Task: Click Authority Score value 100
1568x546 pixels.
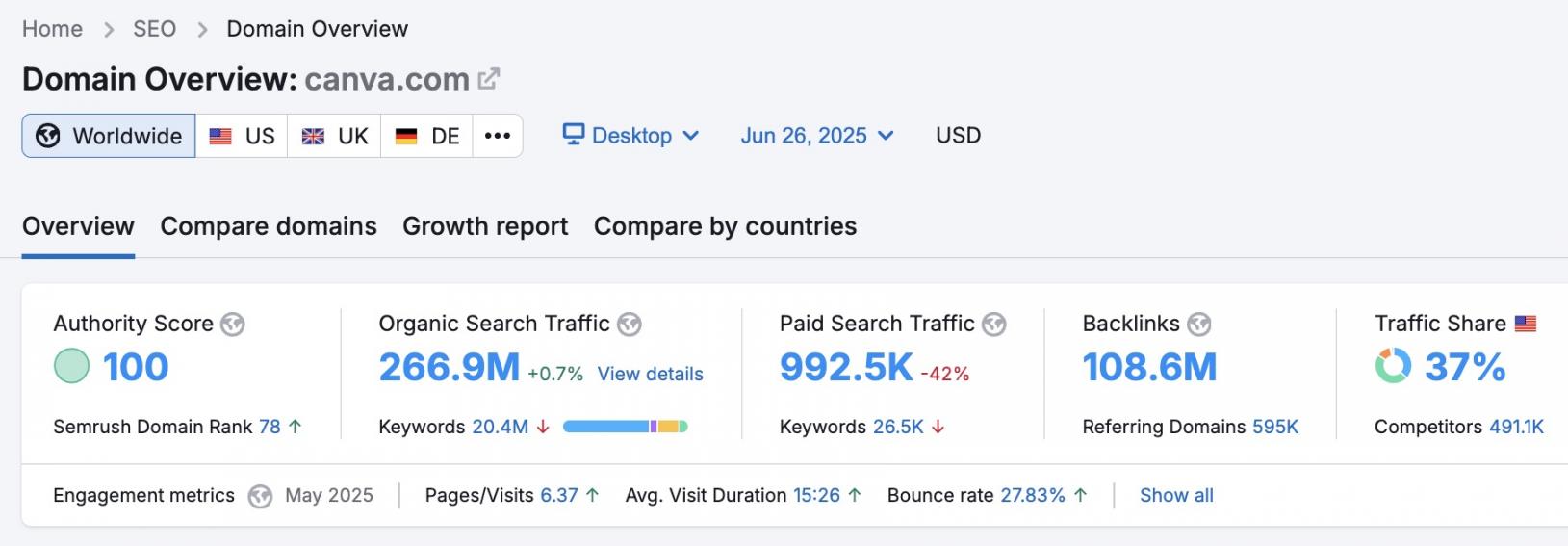Action: [x=136, y=367]
